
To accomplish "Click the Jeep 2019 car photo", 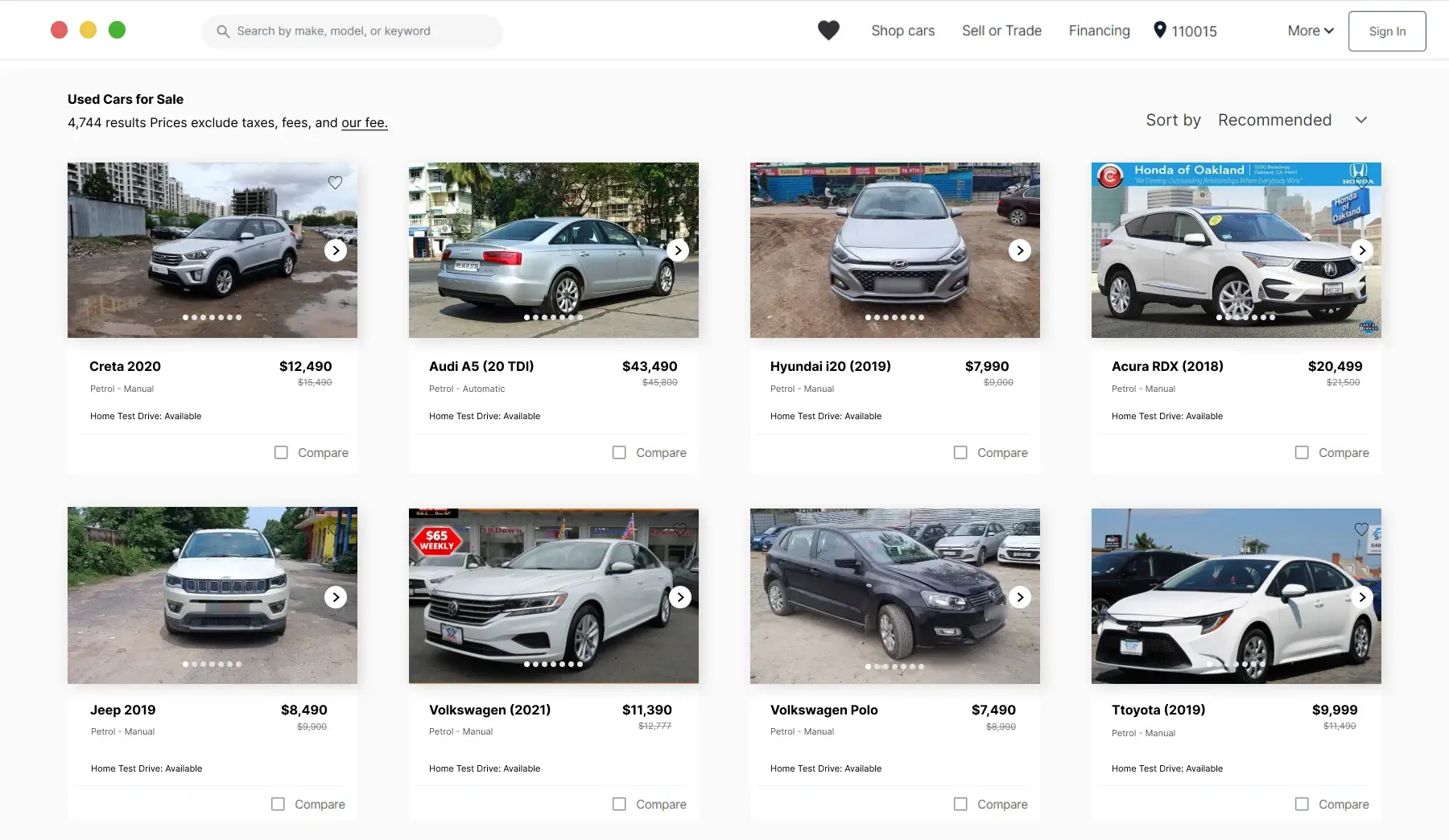I will tap(213, 595).
